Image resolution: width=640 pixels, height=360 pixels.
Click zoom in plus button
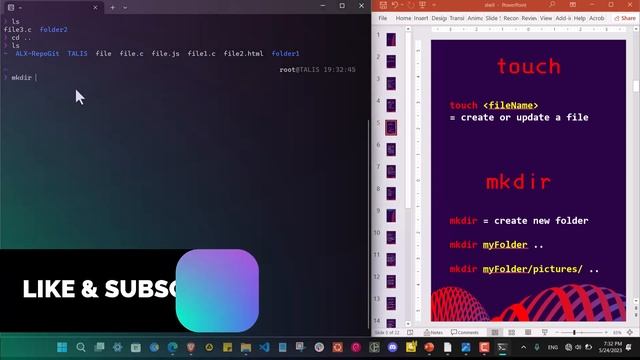[x=606, y=333]
